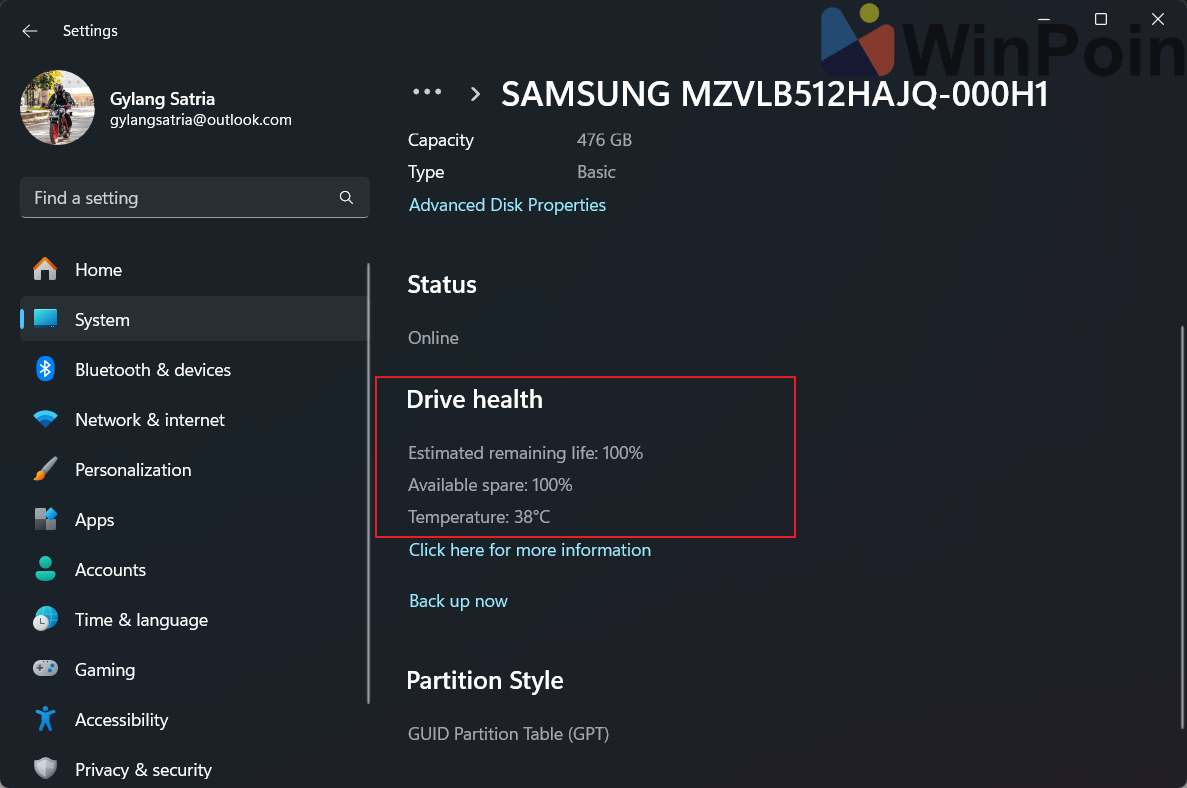Screen dimensions: 1187x788
Task: Click the breadcrumb chevron separator
Action: click(476, 94)
